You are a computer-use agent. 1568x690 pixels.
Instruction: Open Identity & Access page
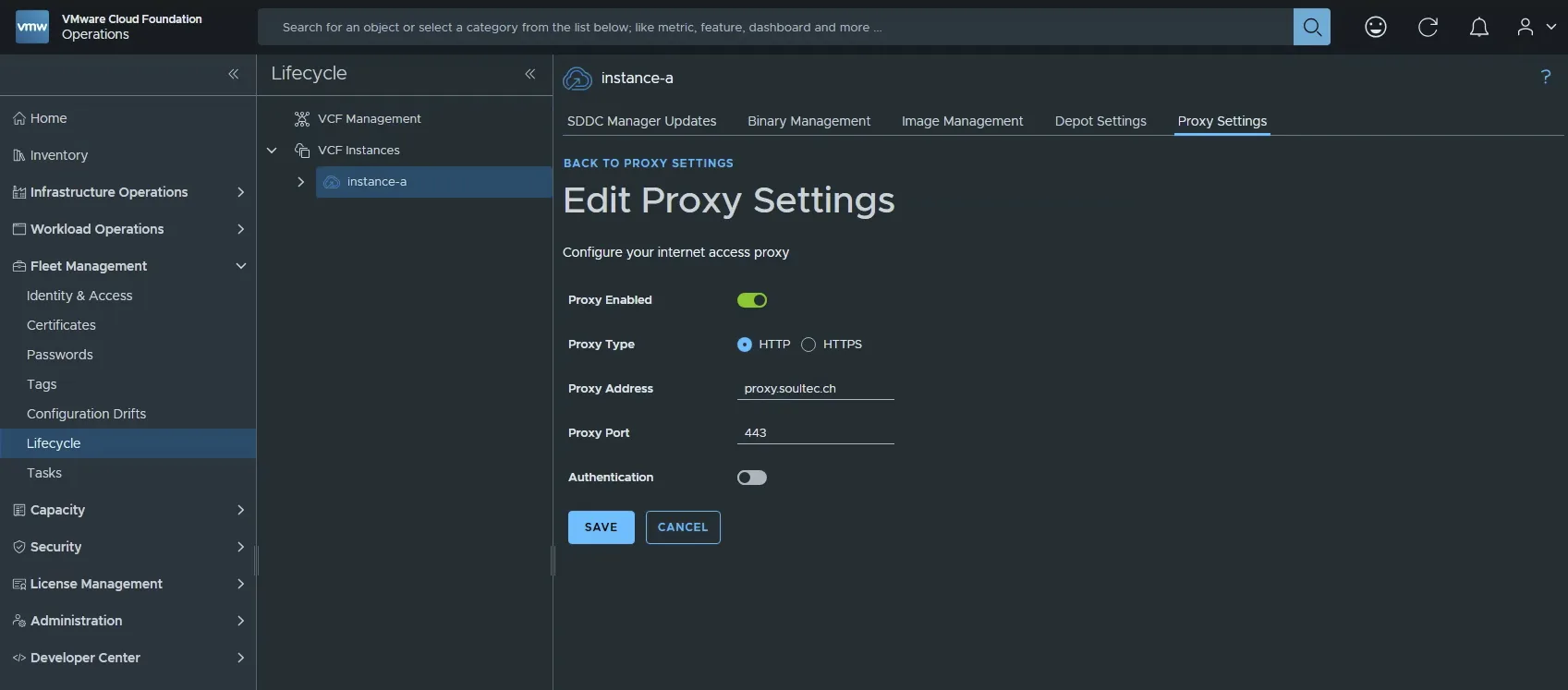click(79, 296)
